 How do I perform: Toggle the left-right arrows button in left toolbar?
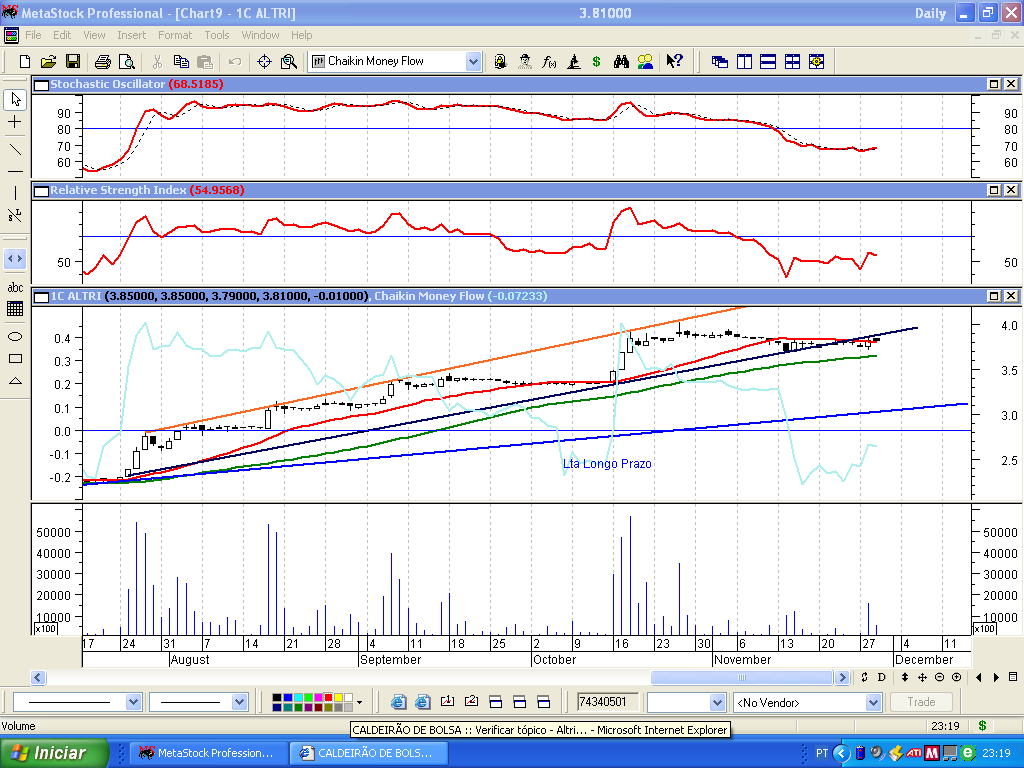click(x=15, y=259)
